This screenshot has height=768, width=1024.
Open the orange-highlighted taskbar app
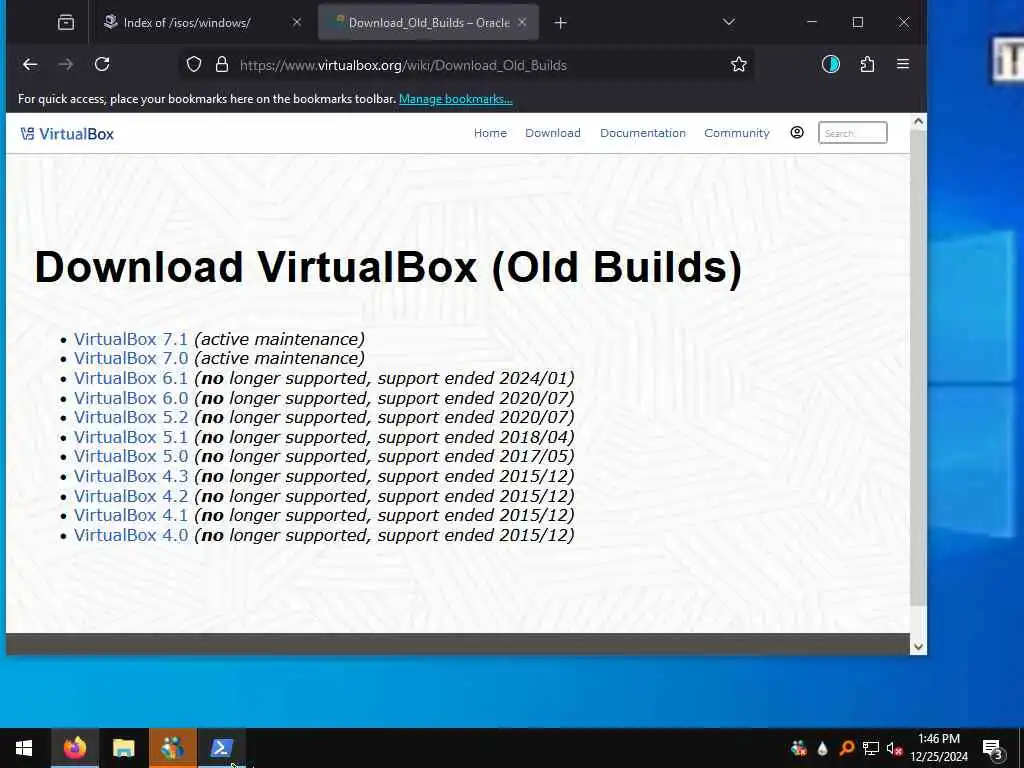pos(172,748)
